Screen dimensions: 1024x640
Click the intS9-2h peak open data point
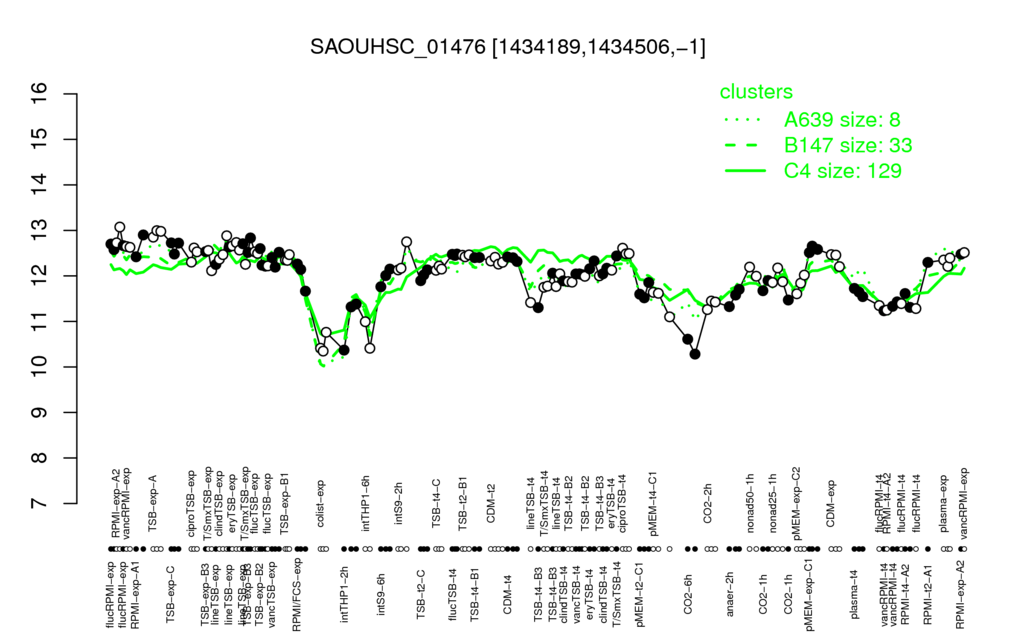407,242
